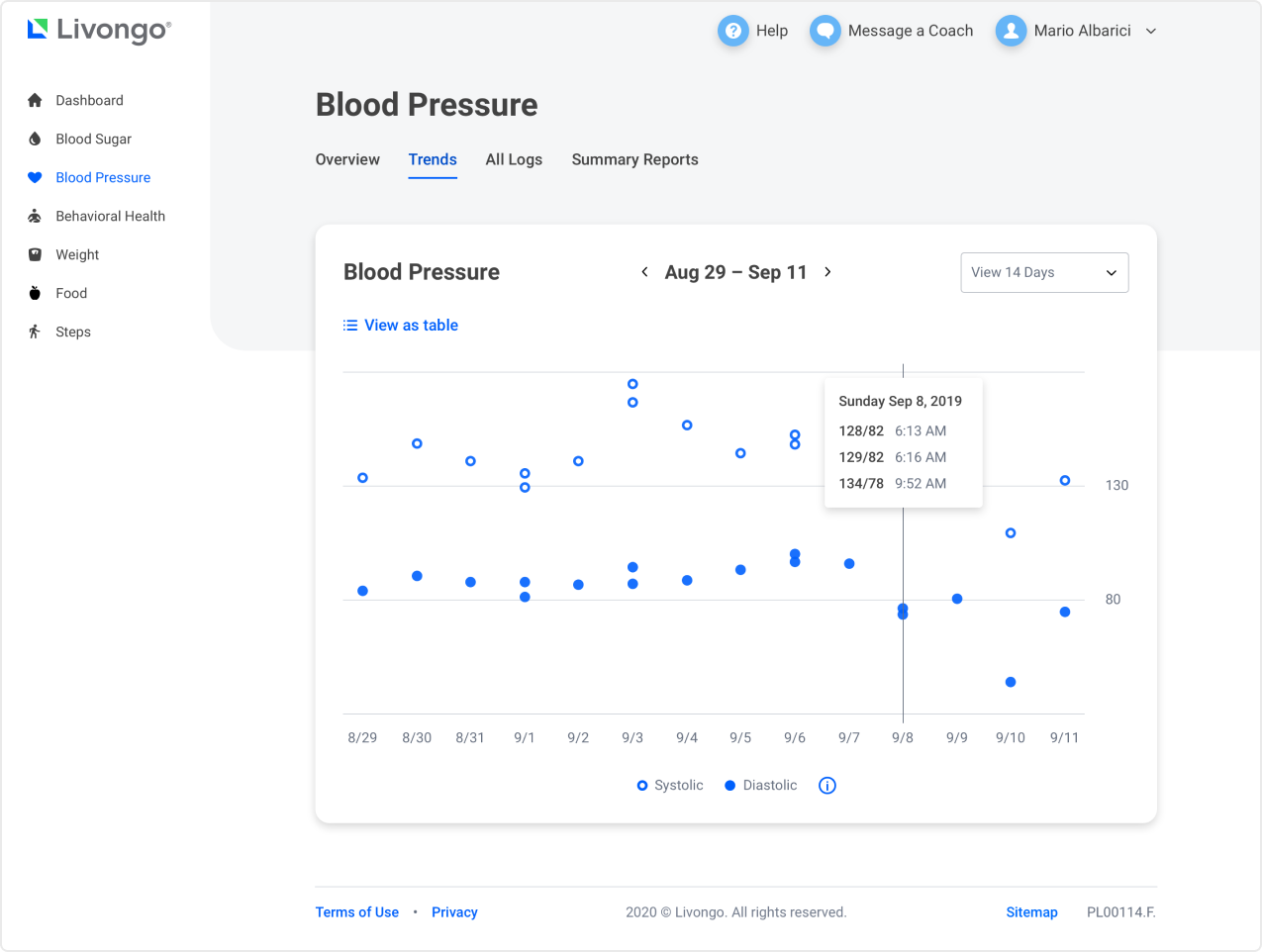Toggle the Systolic legend item
1262x952 pixels.
pos(670,786)
